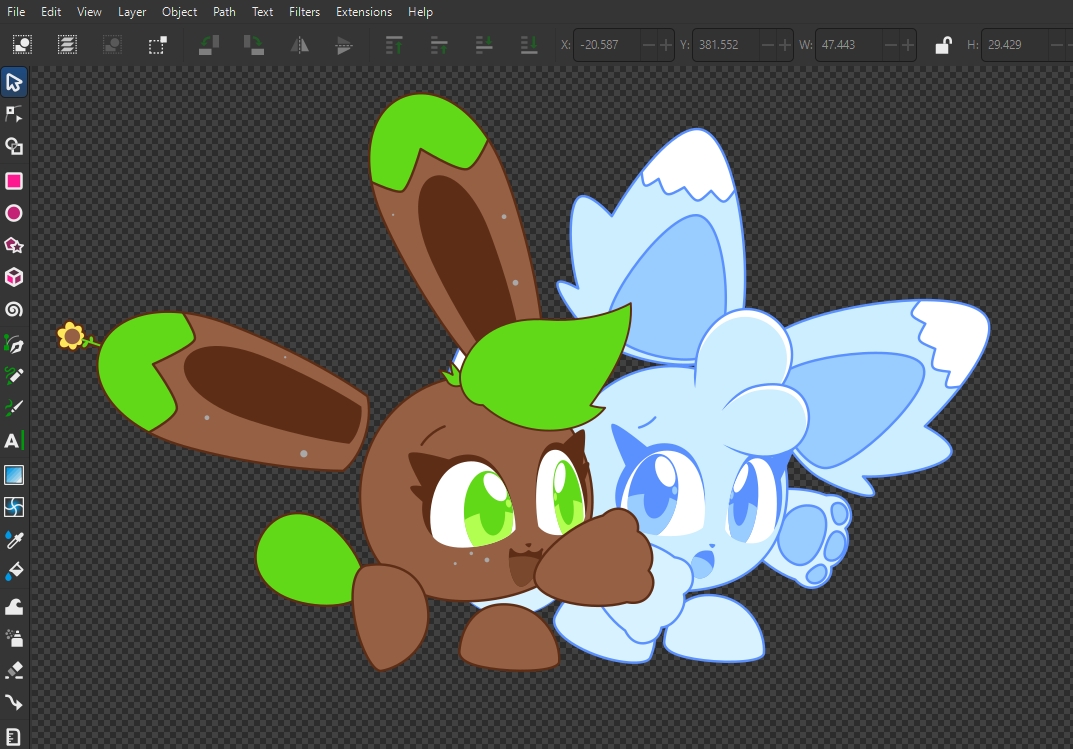Activate the Rectangle tool
The height and width of the screenshot is (749, 1073).
pos(14,181)
